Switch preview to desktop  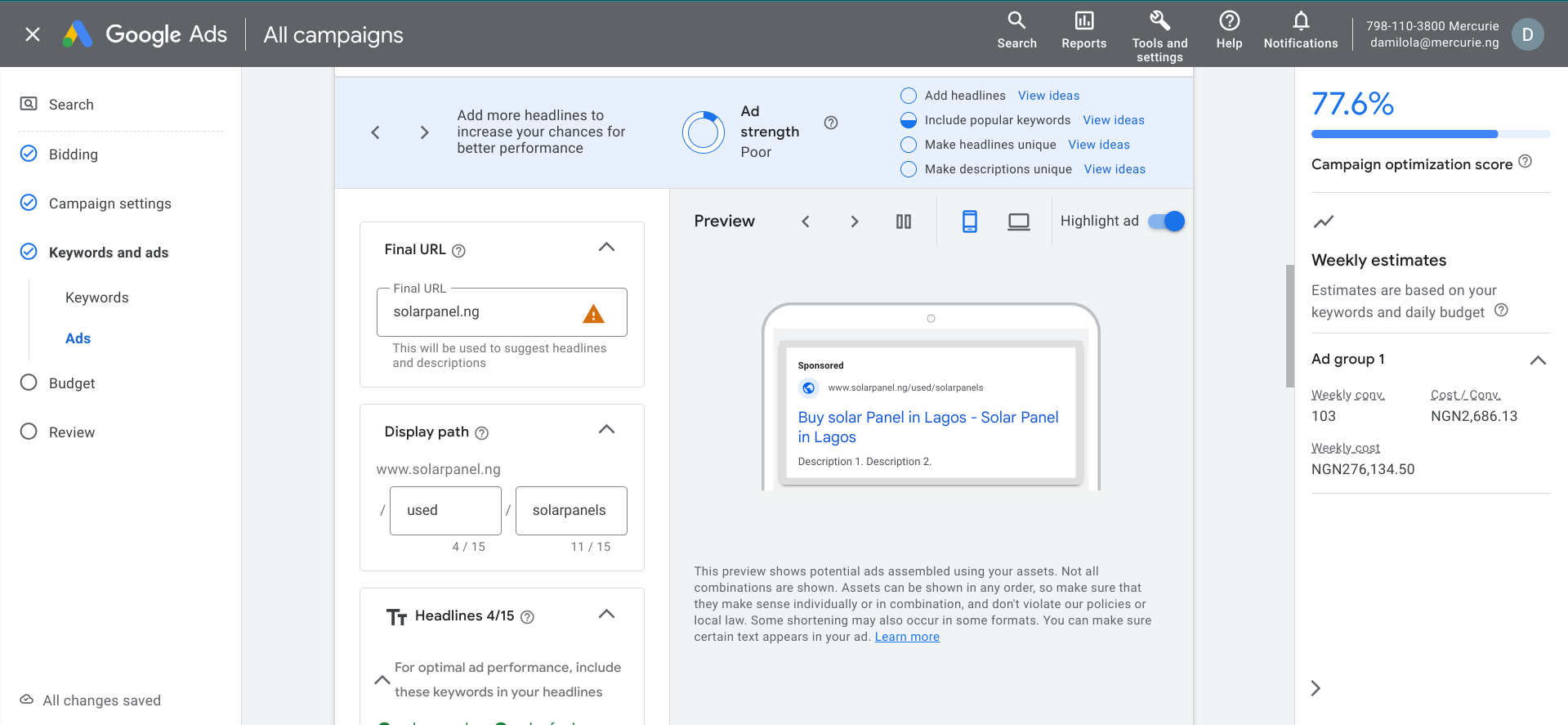point(1019,222)
